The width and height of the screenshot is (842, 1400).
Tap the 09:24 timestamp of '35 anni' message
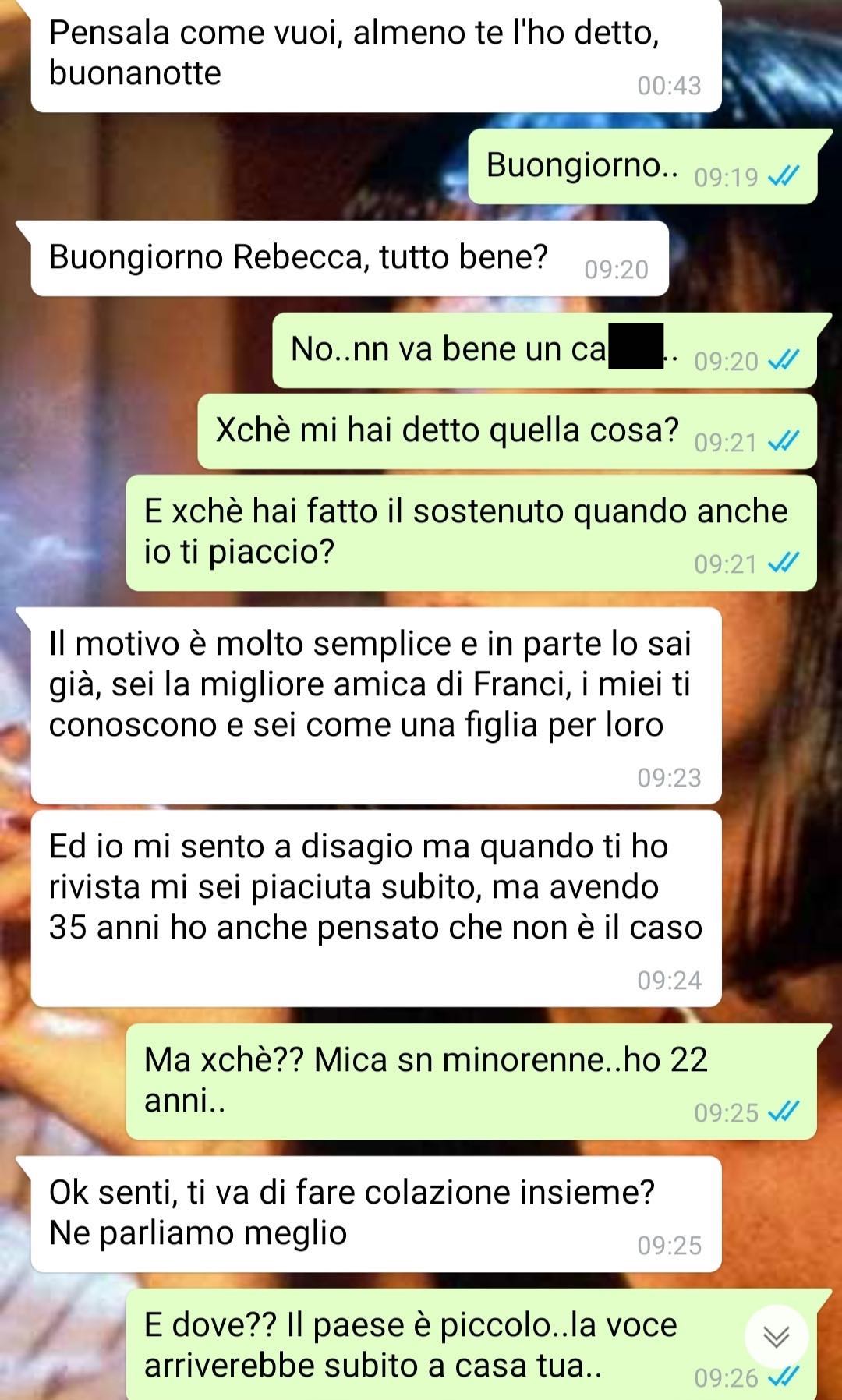click(669, 980)
